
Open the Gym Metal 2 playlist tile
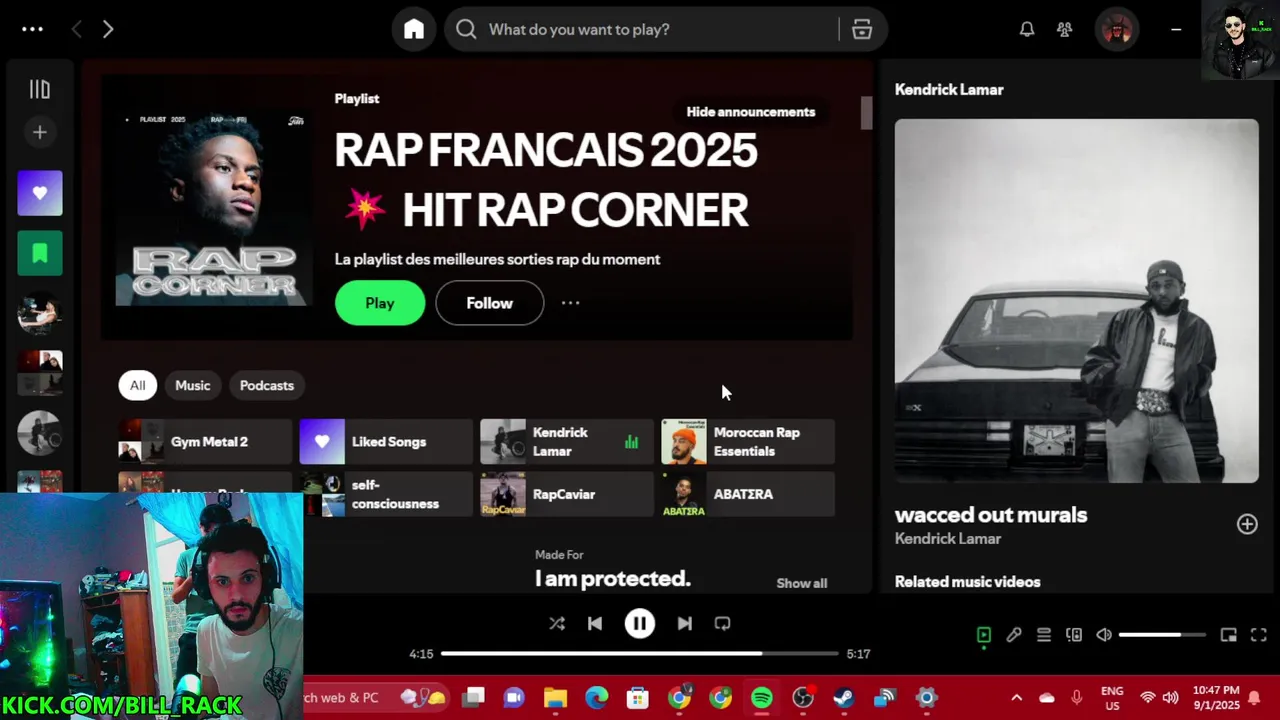tap(205, 442)
